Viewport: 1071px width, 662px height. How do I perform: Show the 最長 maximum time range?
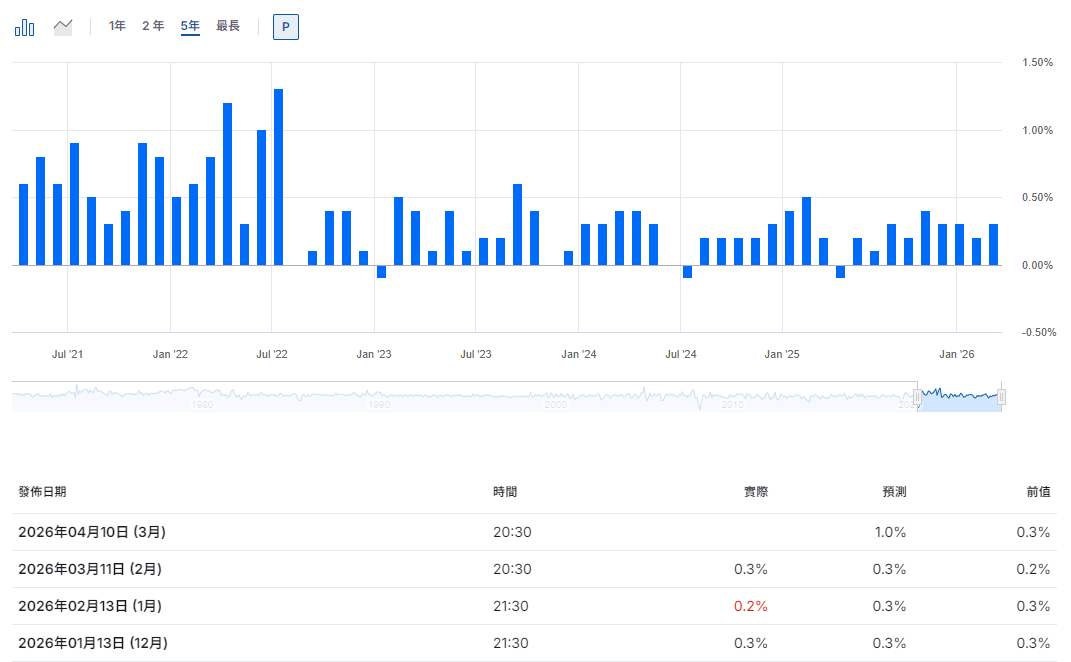click(228, 26)
